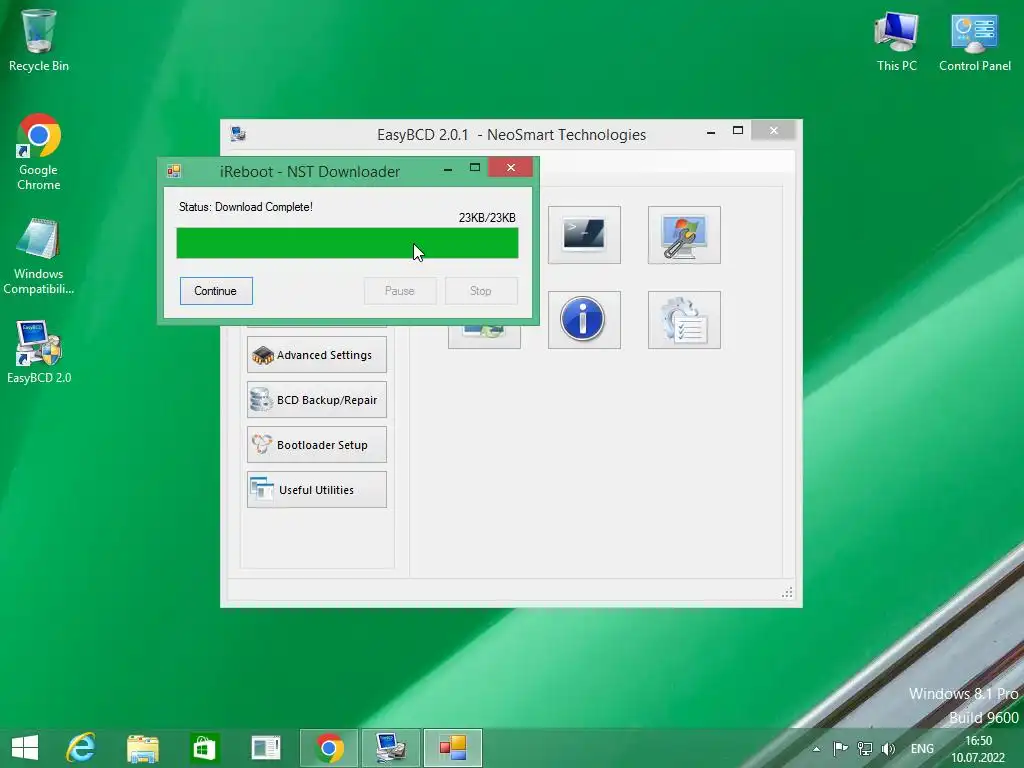The image size is (1024, 768).
Task: Select the Control Panel desktop icon
Action: click(974, 41)
